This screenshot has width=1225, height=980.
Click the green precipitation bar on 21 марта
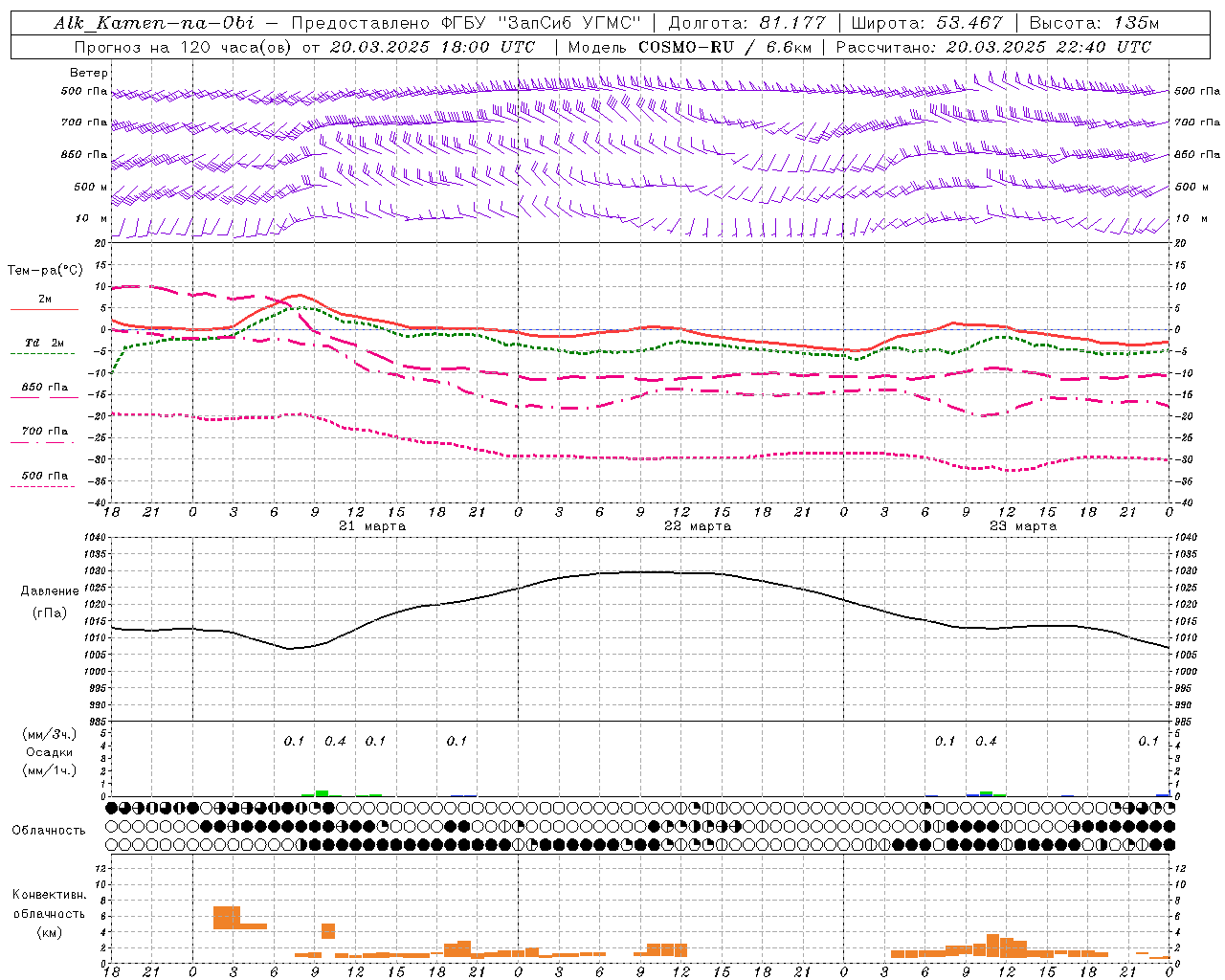point(322,793)
